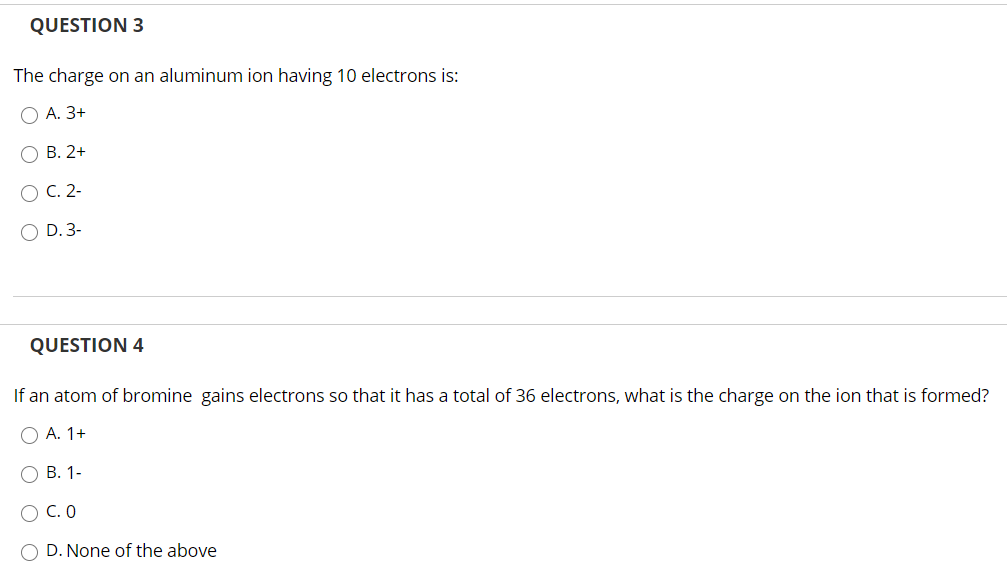Click the answer label C. 2-

pyautogui.click(x=64, y=191)
